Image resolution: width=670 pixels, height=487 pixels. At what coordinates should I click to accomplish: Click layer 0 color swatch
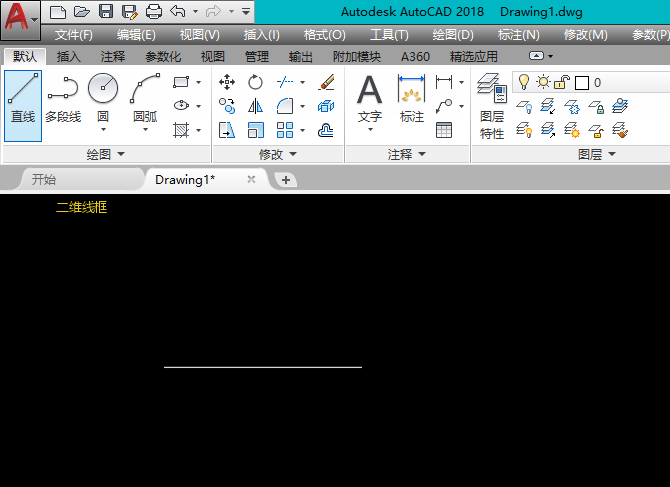tap(582, 82)
